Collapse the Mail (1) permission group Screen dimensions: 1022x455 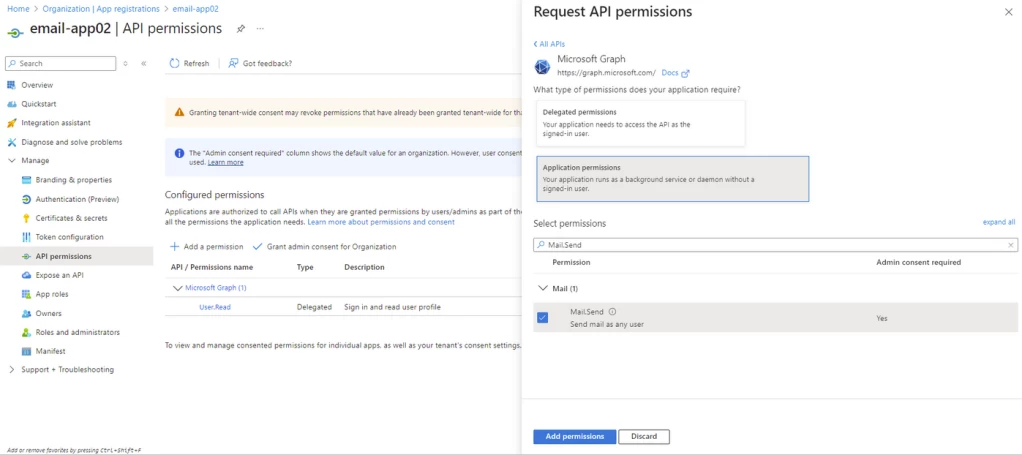(542, 288)
